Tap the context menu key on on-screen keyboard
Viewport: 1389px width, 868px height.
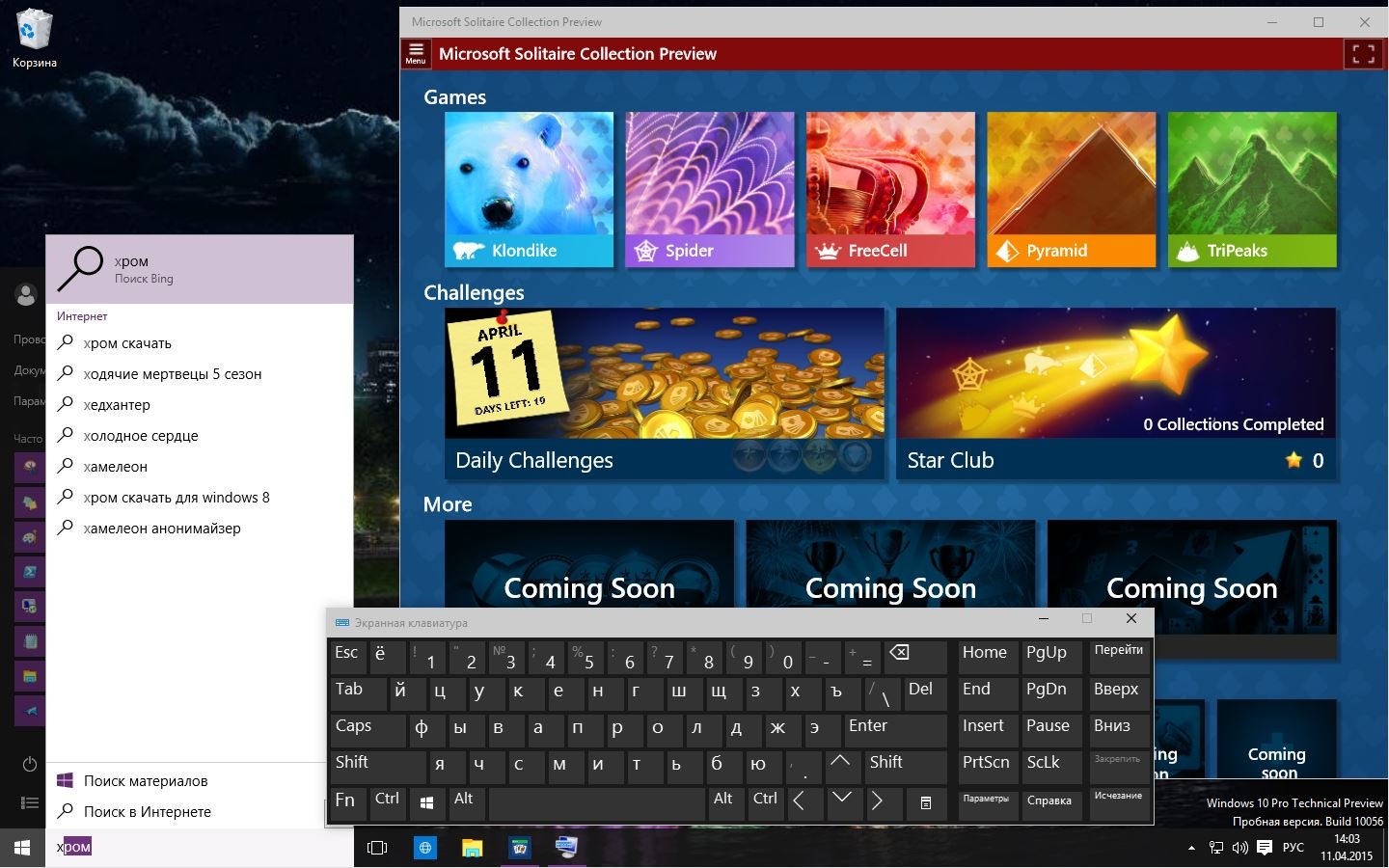pos(926,803)
